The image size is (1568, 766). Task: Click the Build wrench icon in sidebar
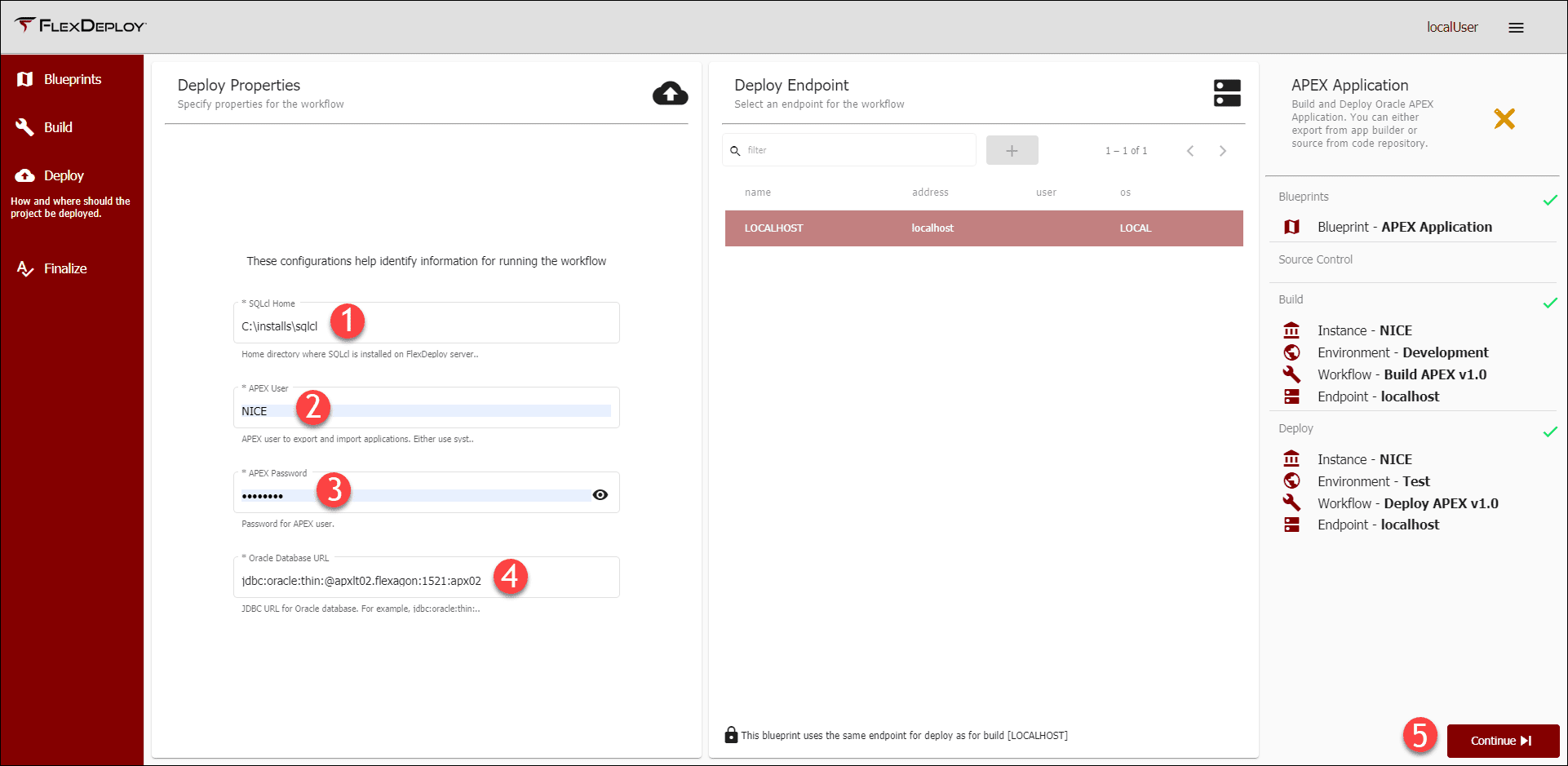point(25,127)
